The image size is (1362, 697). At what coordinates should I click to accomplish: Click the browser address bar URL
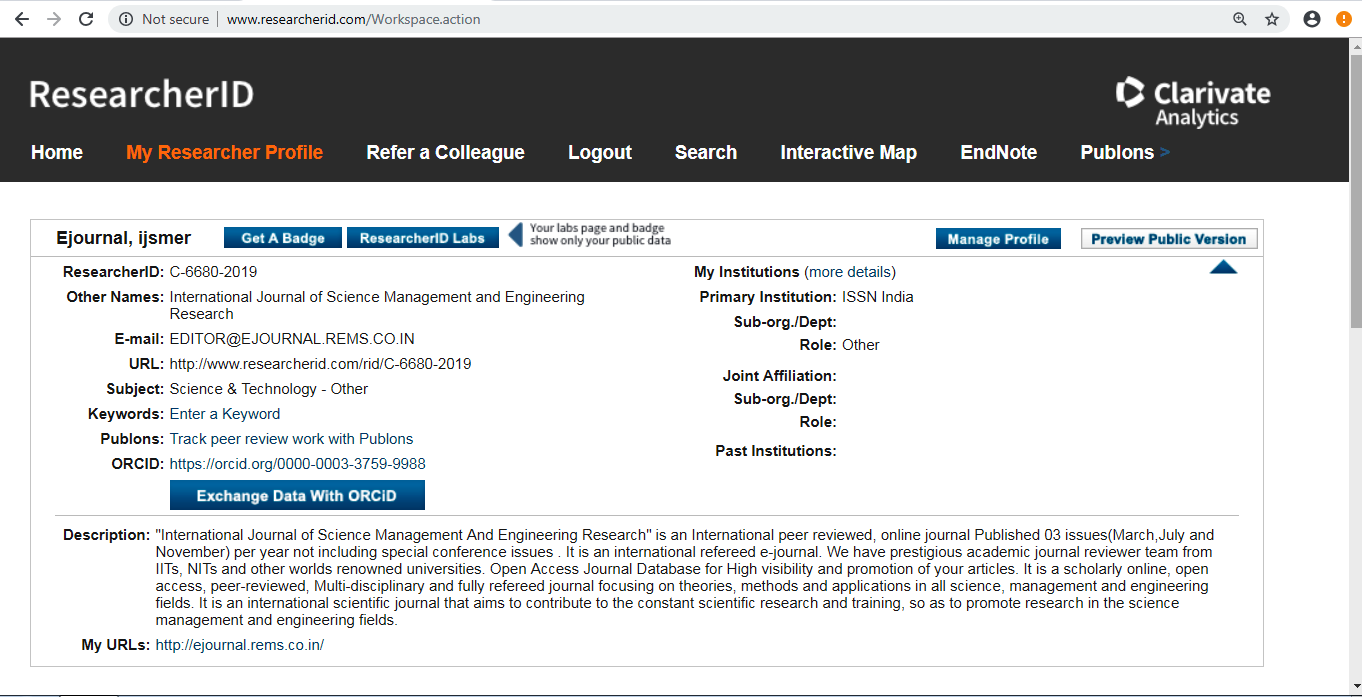pos(353,19)
